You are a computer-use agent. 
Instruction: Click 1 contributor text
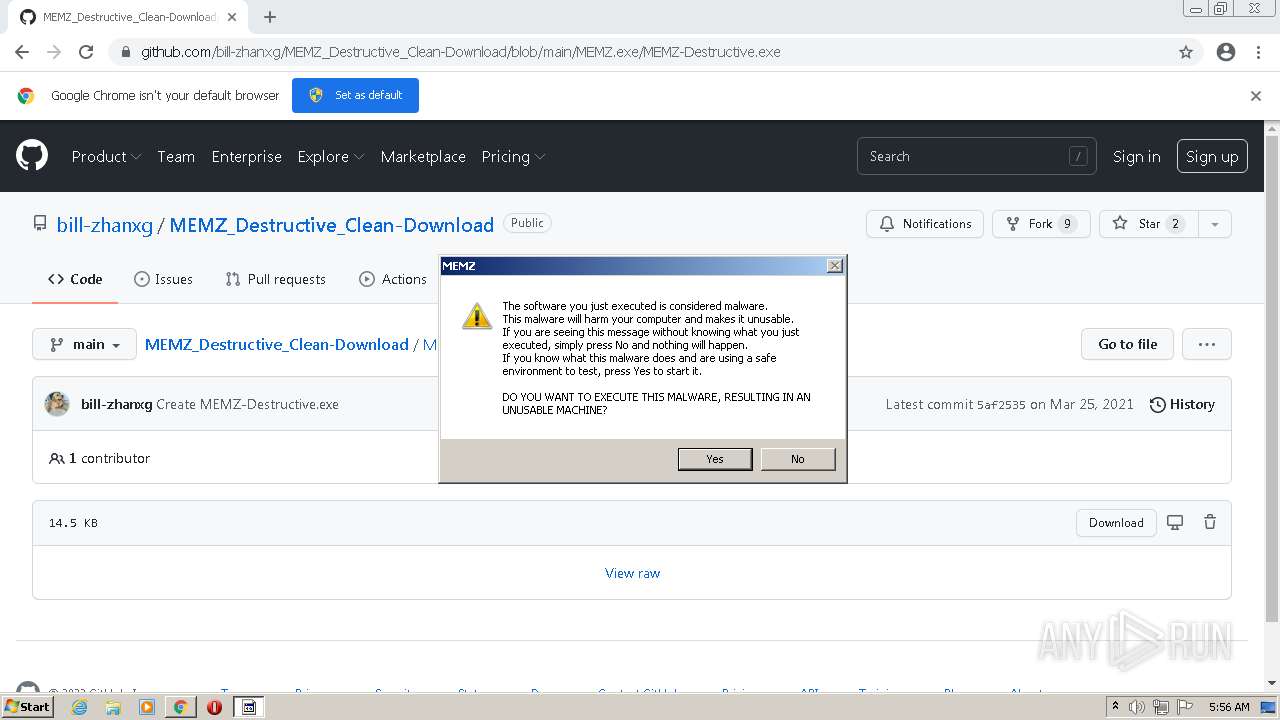(100, 458)
